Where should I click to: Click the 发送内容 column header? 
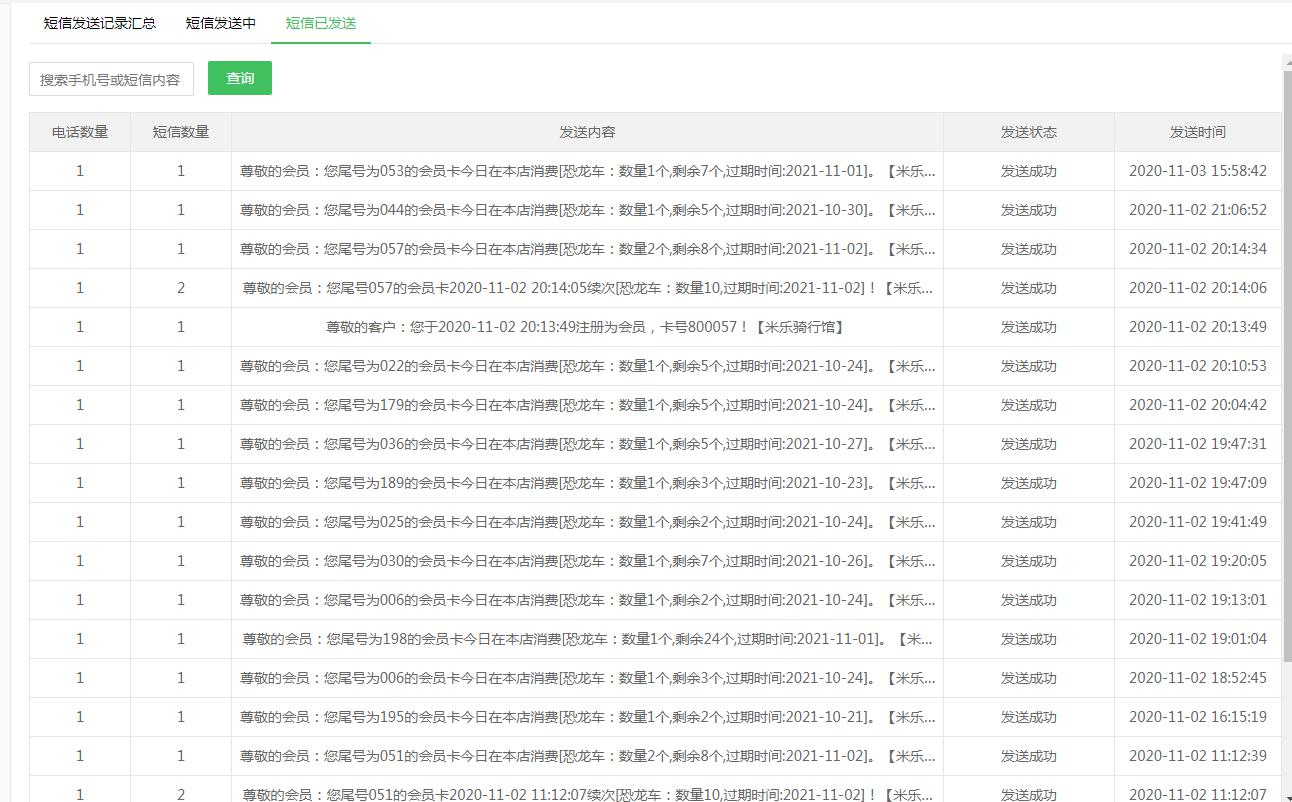[587, 132]
